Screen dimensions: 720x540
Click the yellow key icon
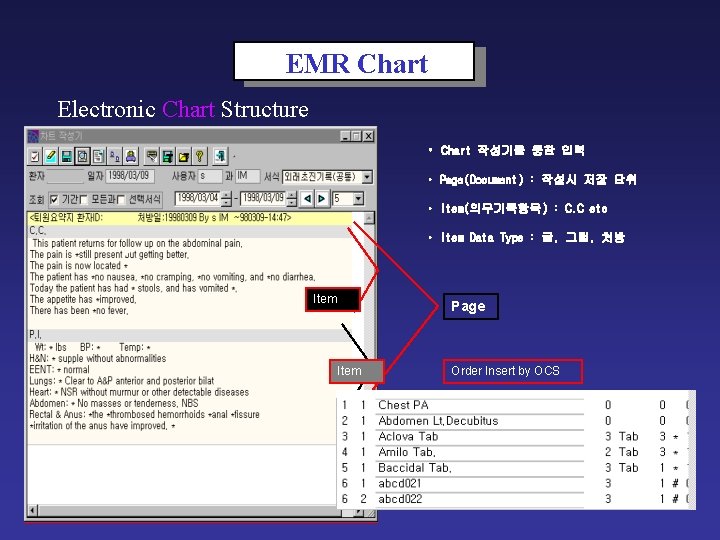pyautogui.click(x=200, y=157)
